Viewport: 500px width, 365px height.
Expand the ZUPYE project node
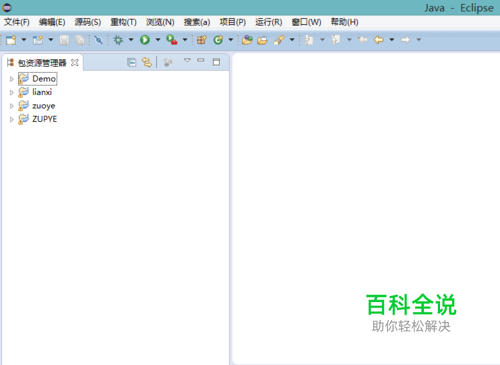[x=12, y=119]
